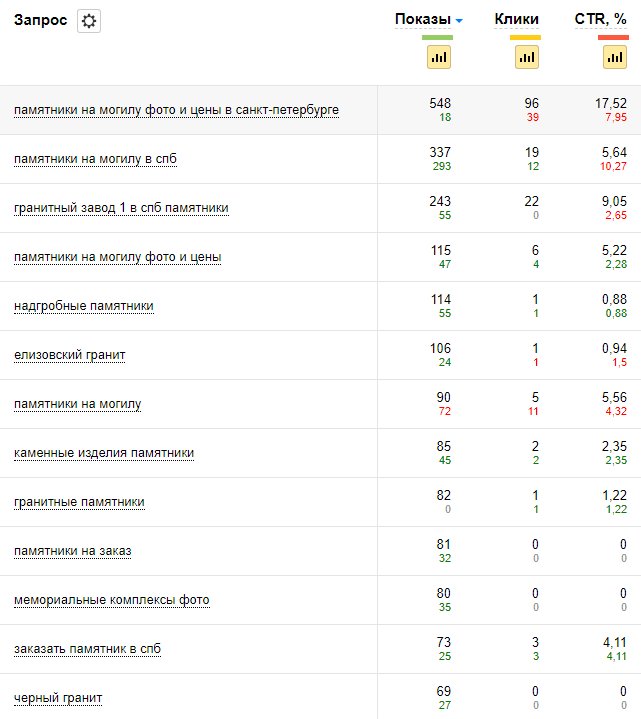Open «памятники на заказ» query
The image size is (641, 719).
(72, 551)
